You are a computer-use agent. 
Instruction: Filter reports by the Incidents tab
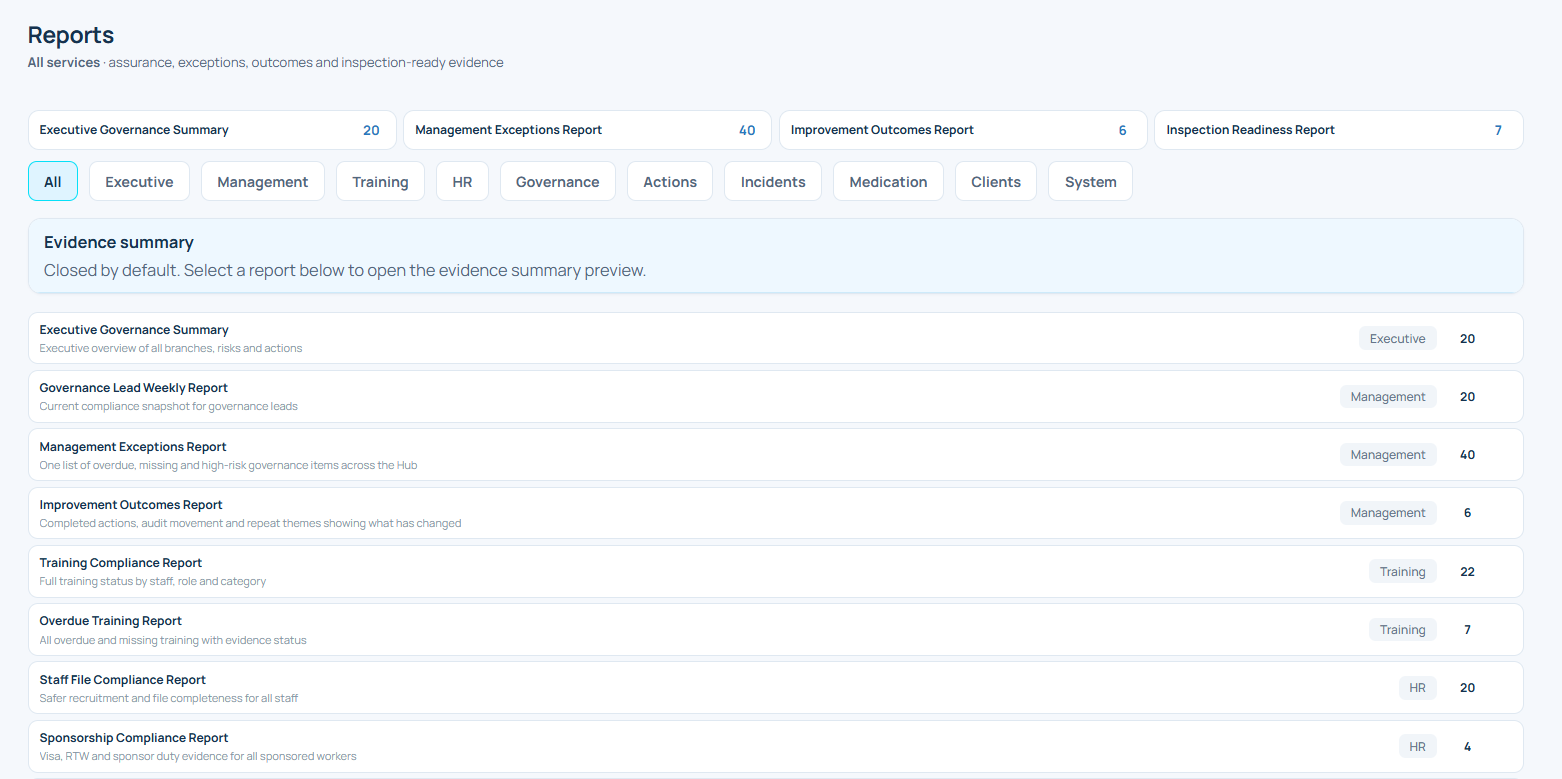coord(773,181)
